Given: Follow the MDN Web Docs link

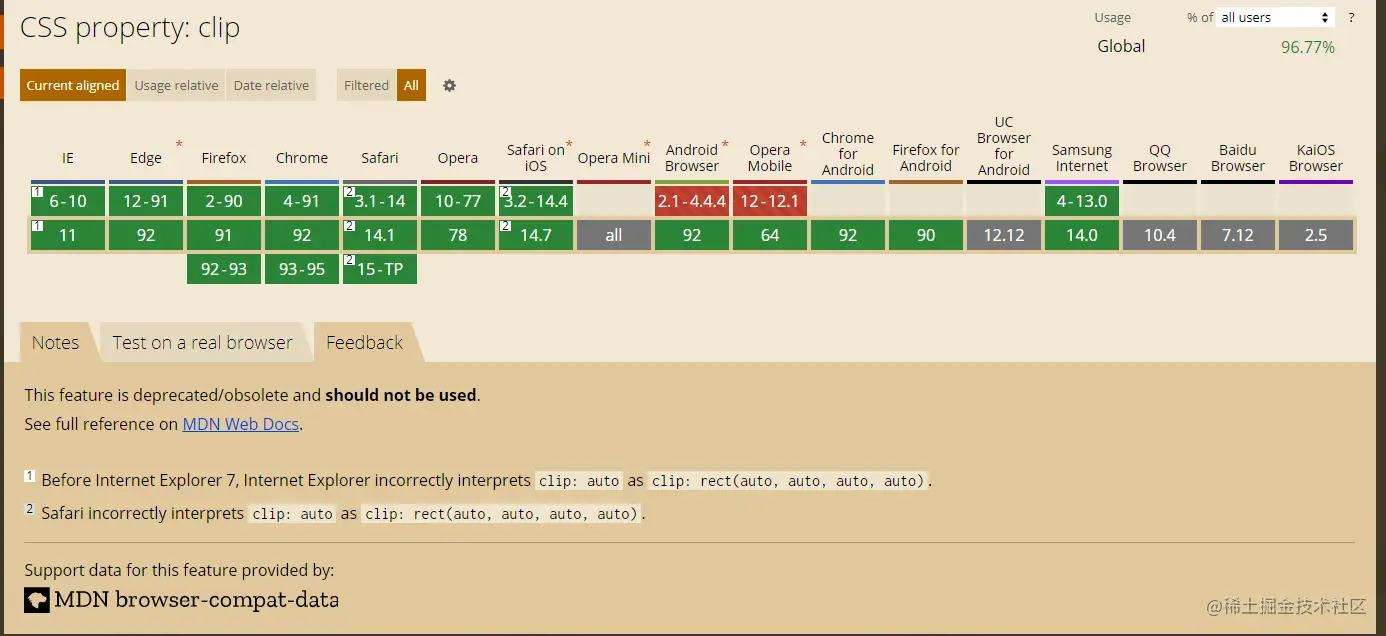Looking at the screenshot, I should [x=241, y=424].
